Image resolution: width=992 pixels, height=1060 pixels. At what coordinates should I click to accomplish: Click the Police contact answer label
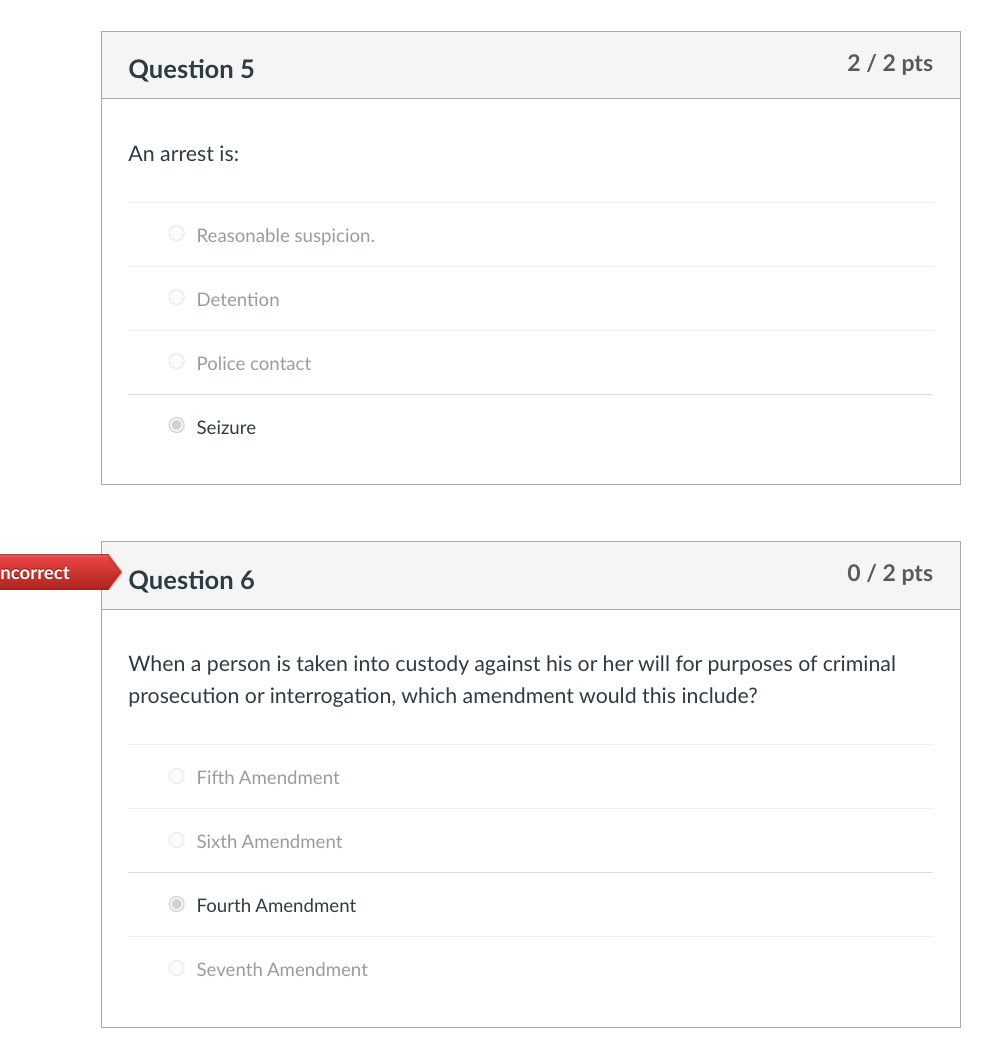pos(254,363)
